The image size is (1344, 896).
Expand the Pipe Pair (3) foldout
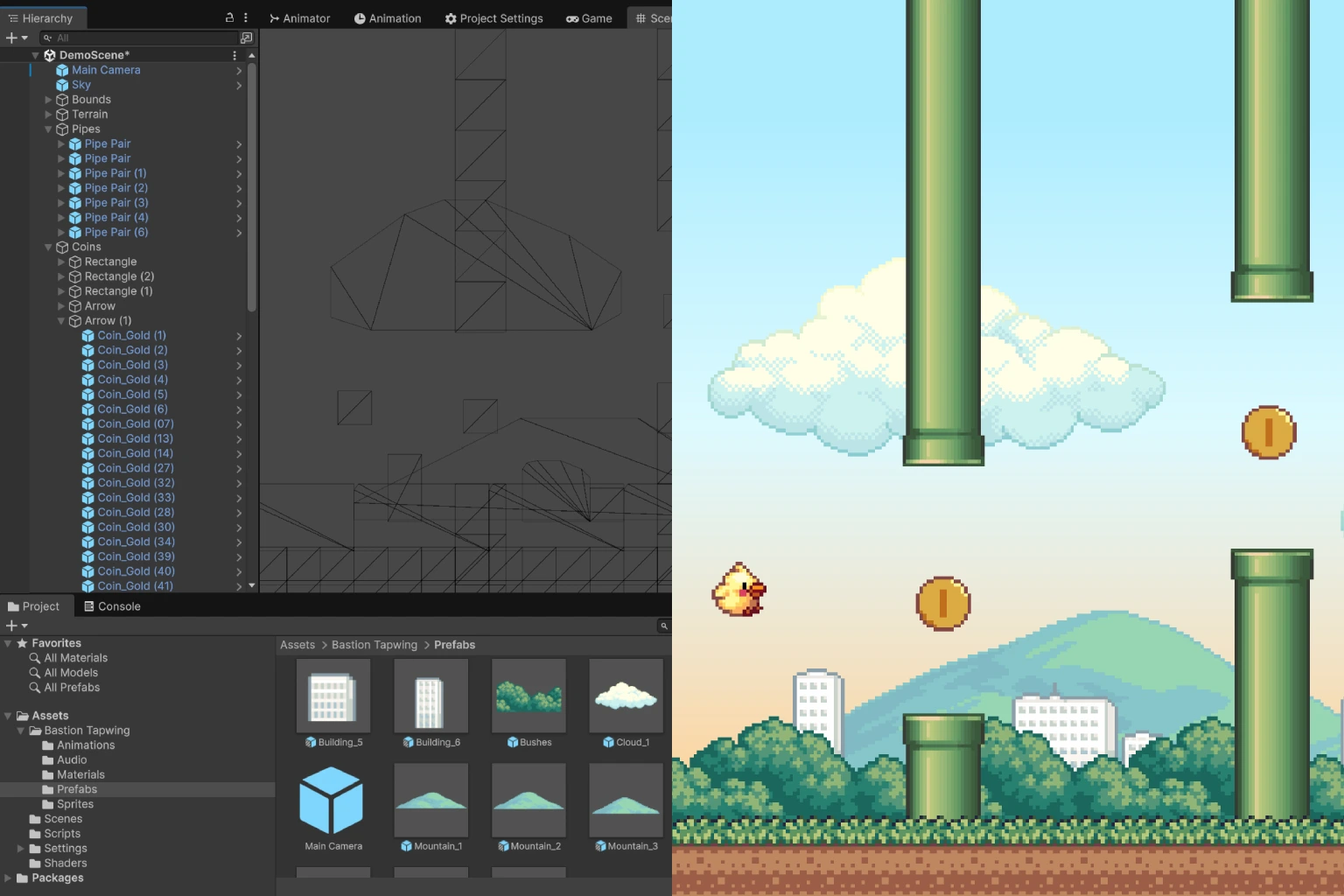pos(61,203)
